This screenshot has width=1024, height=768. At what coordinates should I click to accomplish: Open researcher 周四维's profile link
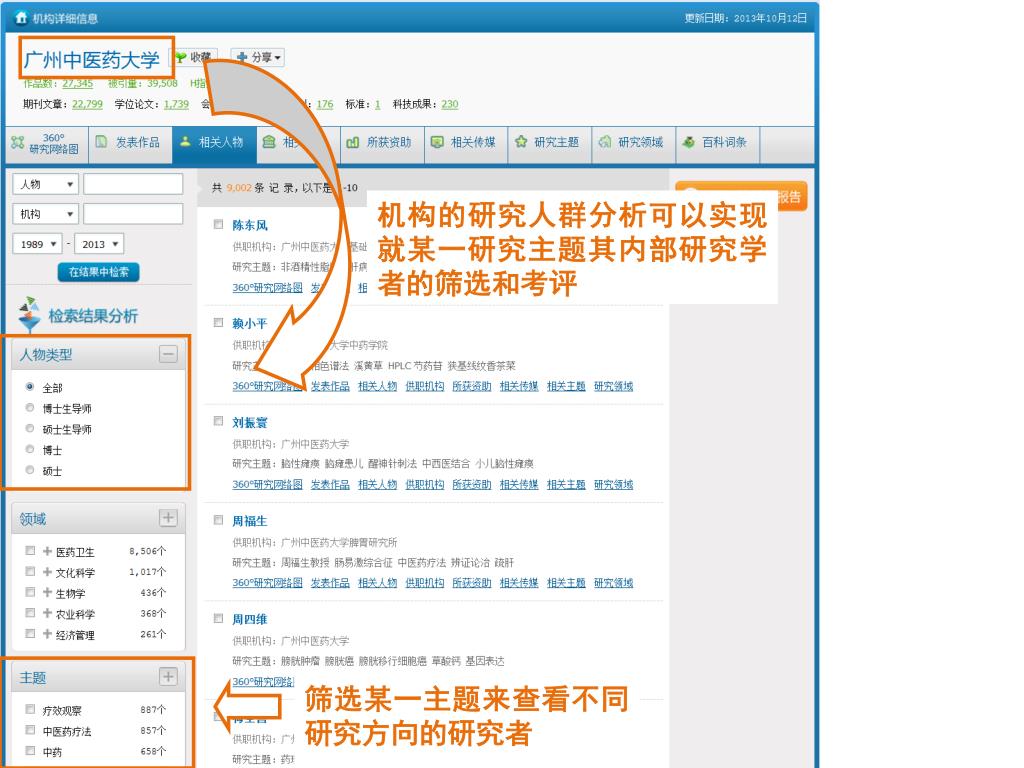pyautogui.click(x=250, y=619)
